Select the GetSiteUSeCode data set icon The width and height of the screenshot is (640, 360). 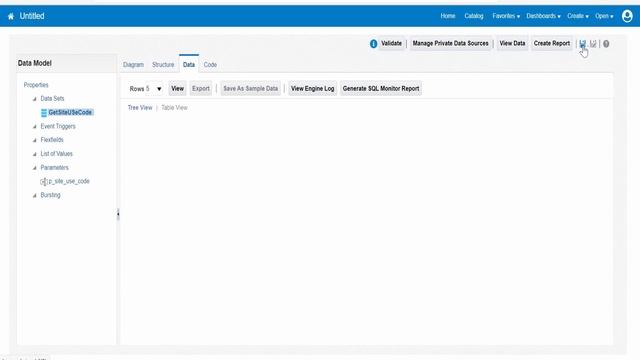click(x=44, y=113)
